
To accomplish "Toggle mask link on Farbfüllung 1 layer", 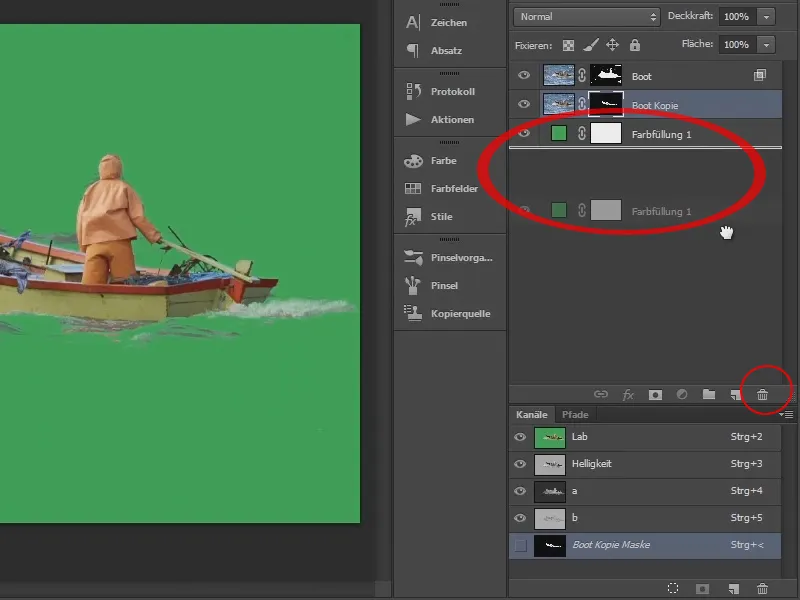I will pyautogui.click(x=582, y=134).
